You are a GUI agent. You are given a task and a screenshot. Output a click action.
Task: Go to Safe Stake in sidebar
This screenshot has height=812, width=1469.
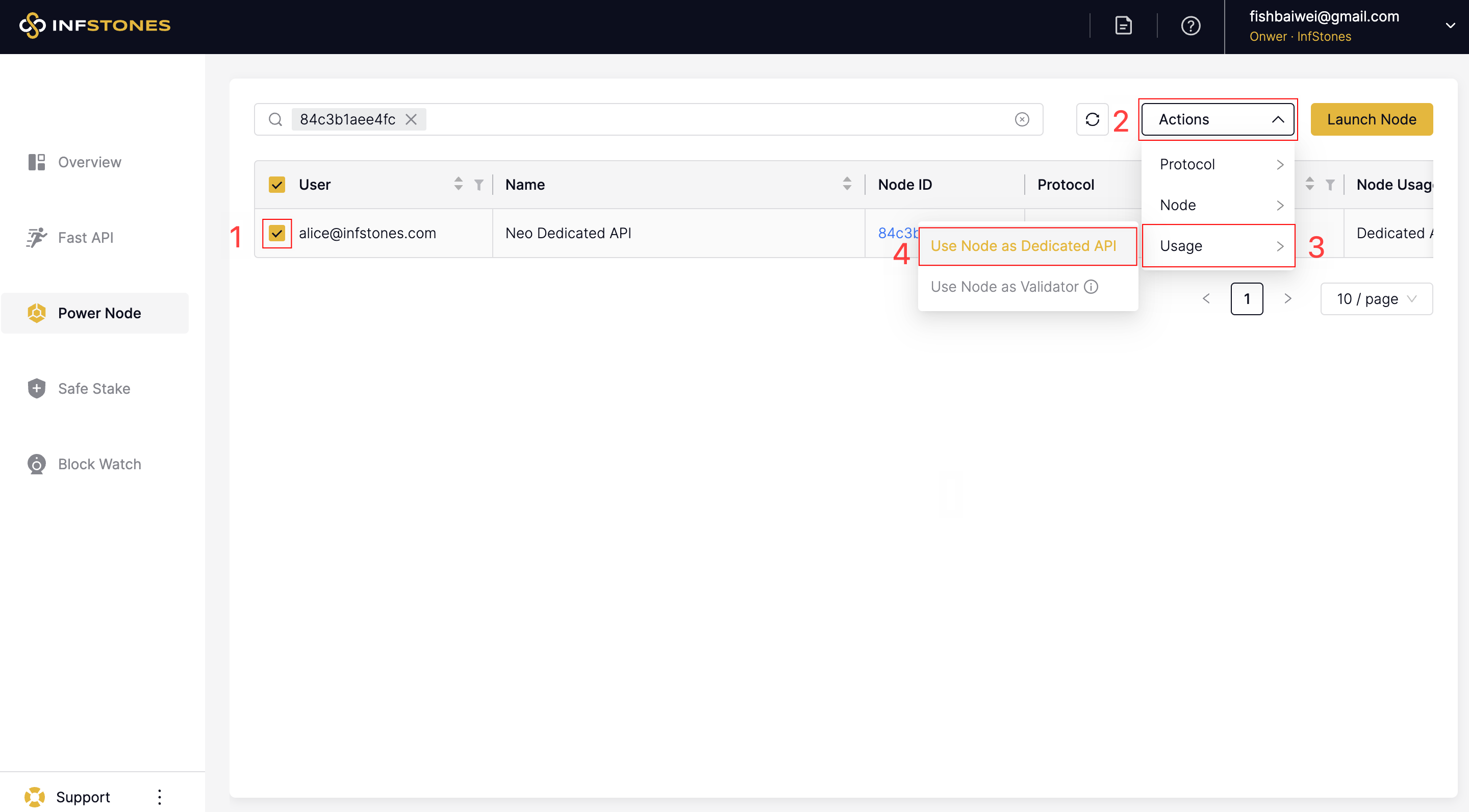point(94,388)
